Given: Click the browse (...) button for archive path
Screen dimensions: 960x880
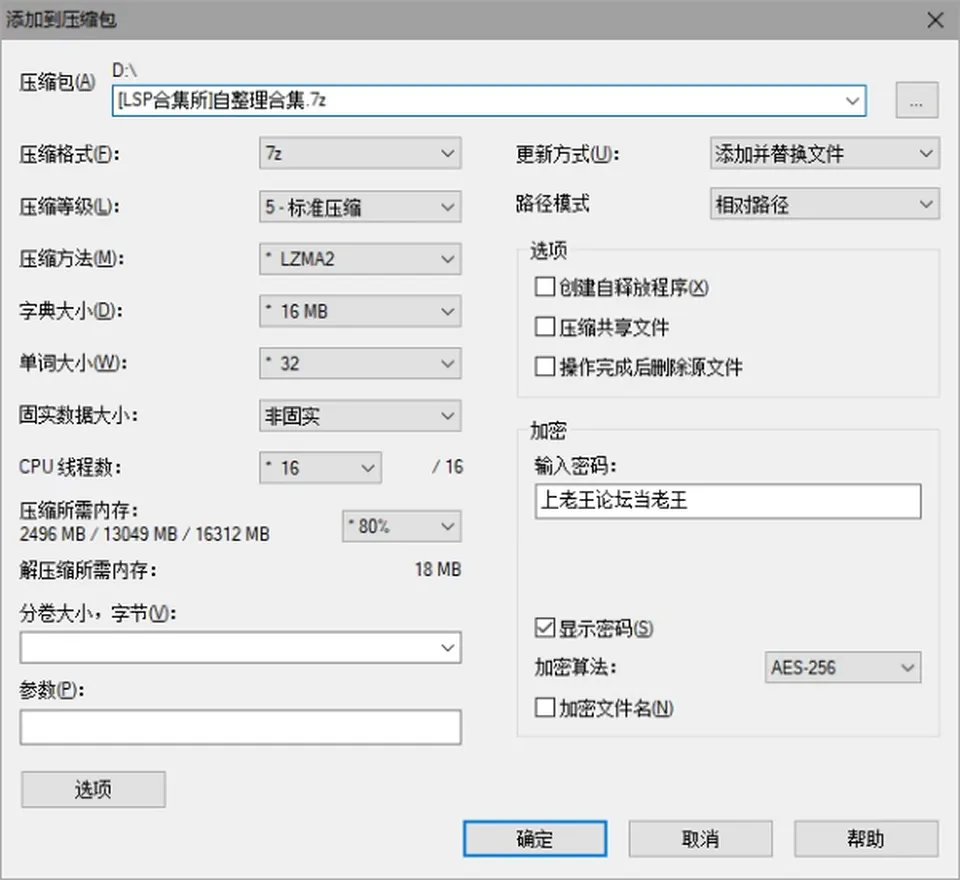Looking at the screenshot, I should pos(917,100).
